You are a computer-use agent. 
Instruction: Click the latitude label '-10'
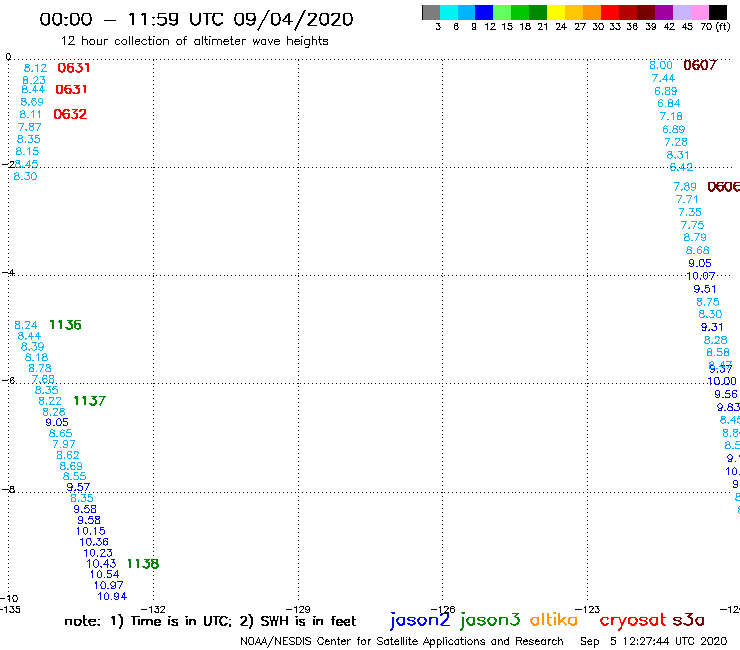click(9, 599)
